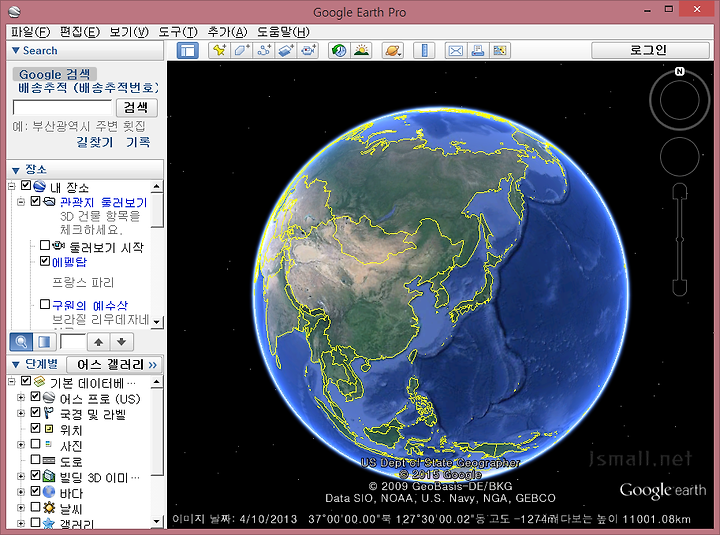Collapse the 관광지 둘러보기 tree node

click(x=21, y=201)
